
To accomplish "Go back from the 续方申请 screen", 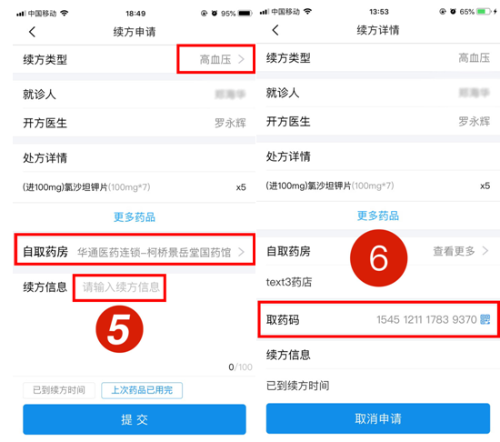I will pyautogui.click(x=32, y=32).
